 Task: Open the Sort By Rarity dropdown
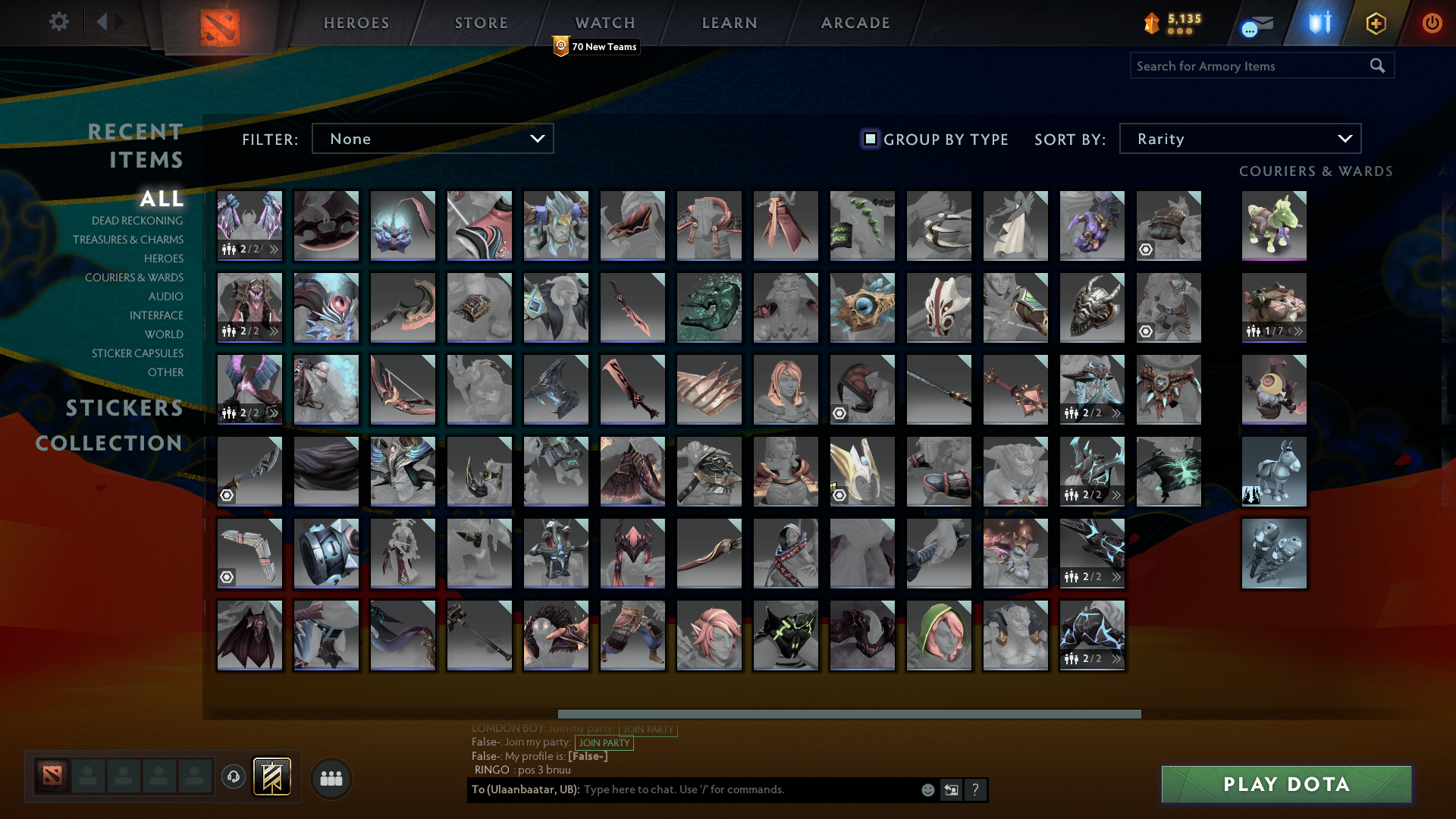[1239, 138]
